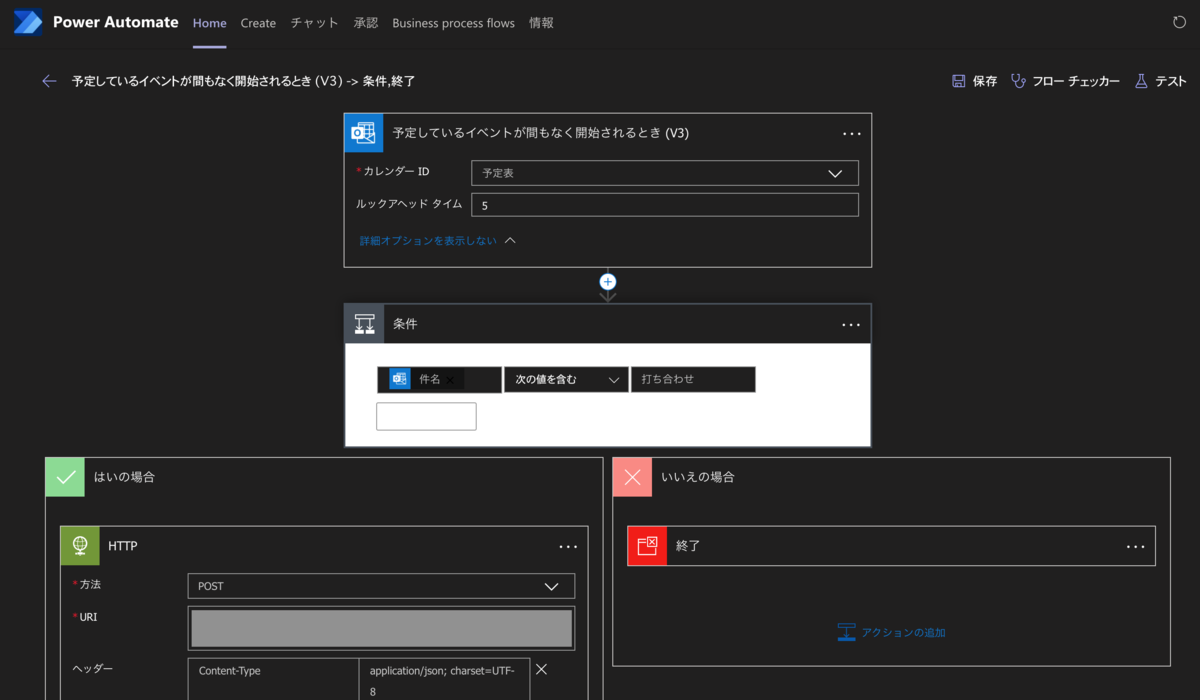The height and width of the screenshot is (700, 1200).
Task: Delete the Content-Type header row
Action: (x=541, y=669)
